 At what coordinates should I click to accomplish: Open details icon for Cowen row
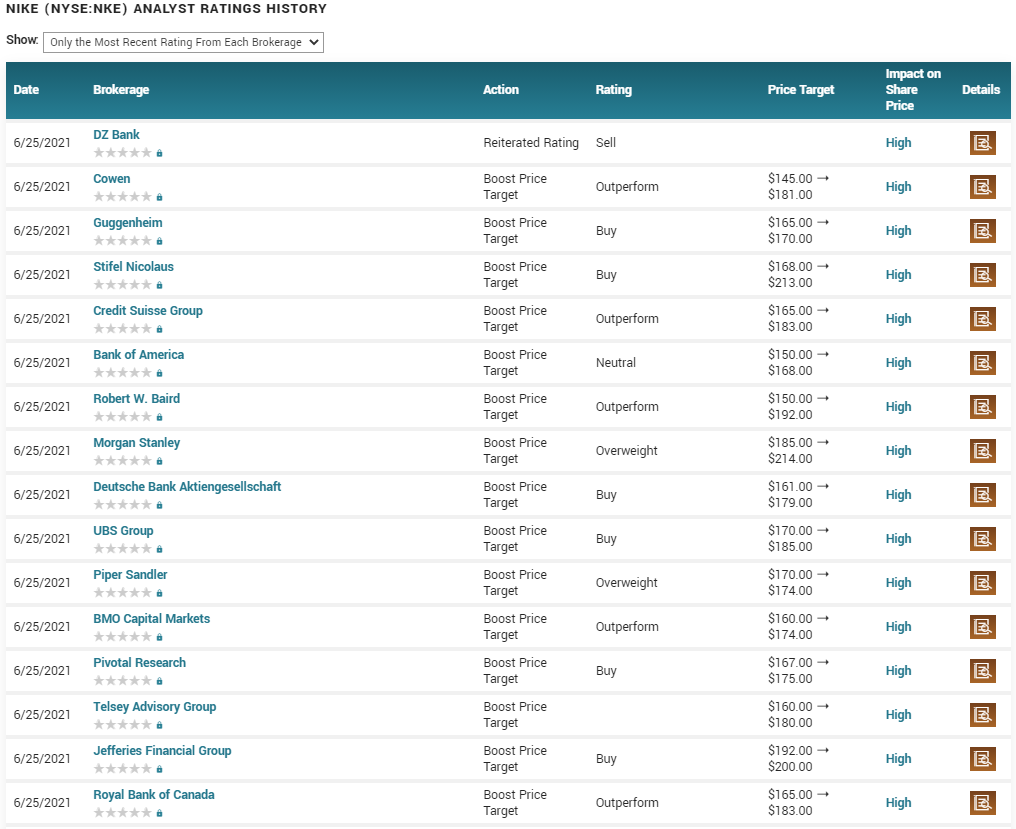point(982,187)
